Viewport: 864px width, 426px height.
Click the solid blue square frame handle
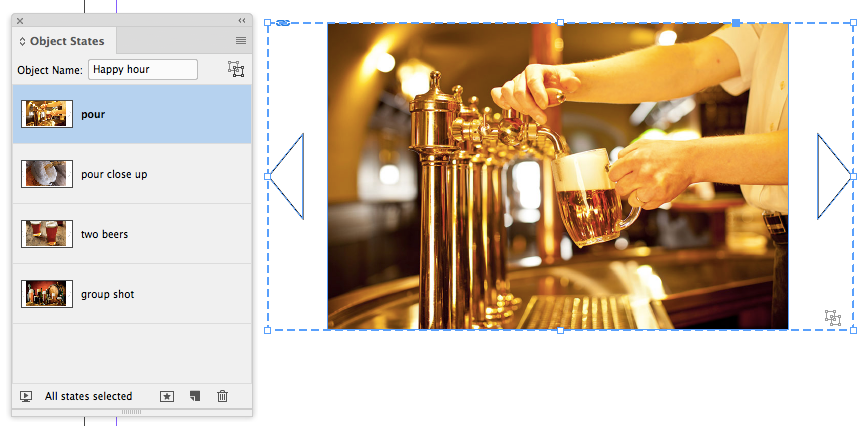tap(736, 23)
